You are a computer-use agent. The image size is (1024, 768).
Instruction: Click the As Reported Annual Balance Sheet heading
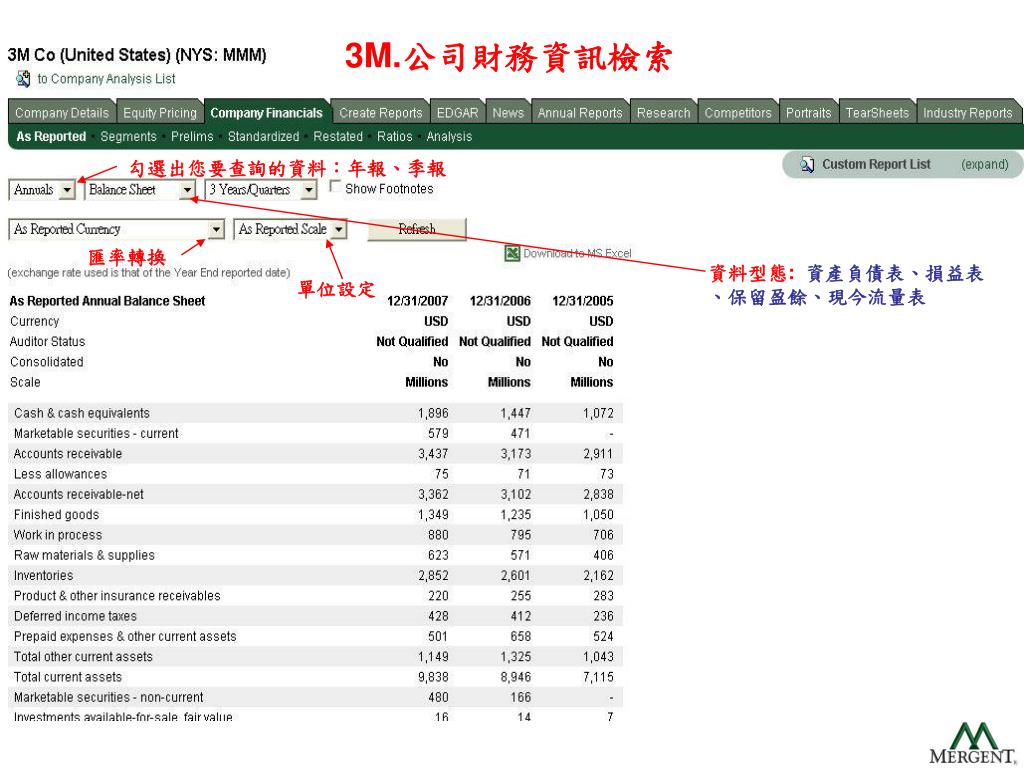pyautogui.click(x=107, y=301)
